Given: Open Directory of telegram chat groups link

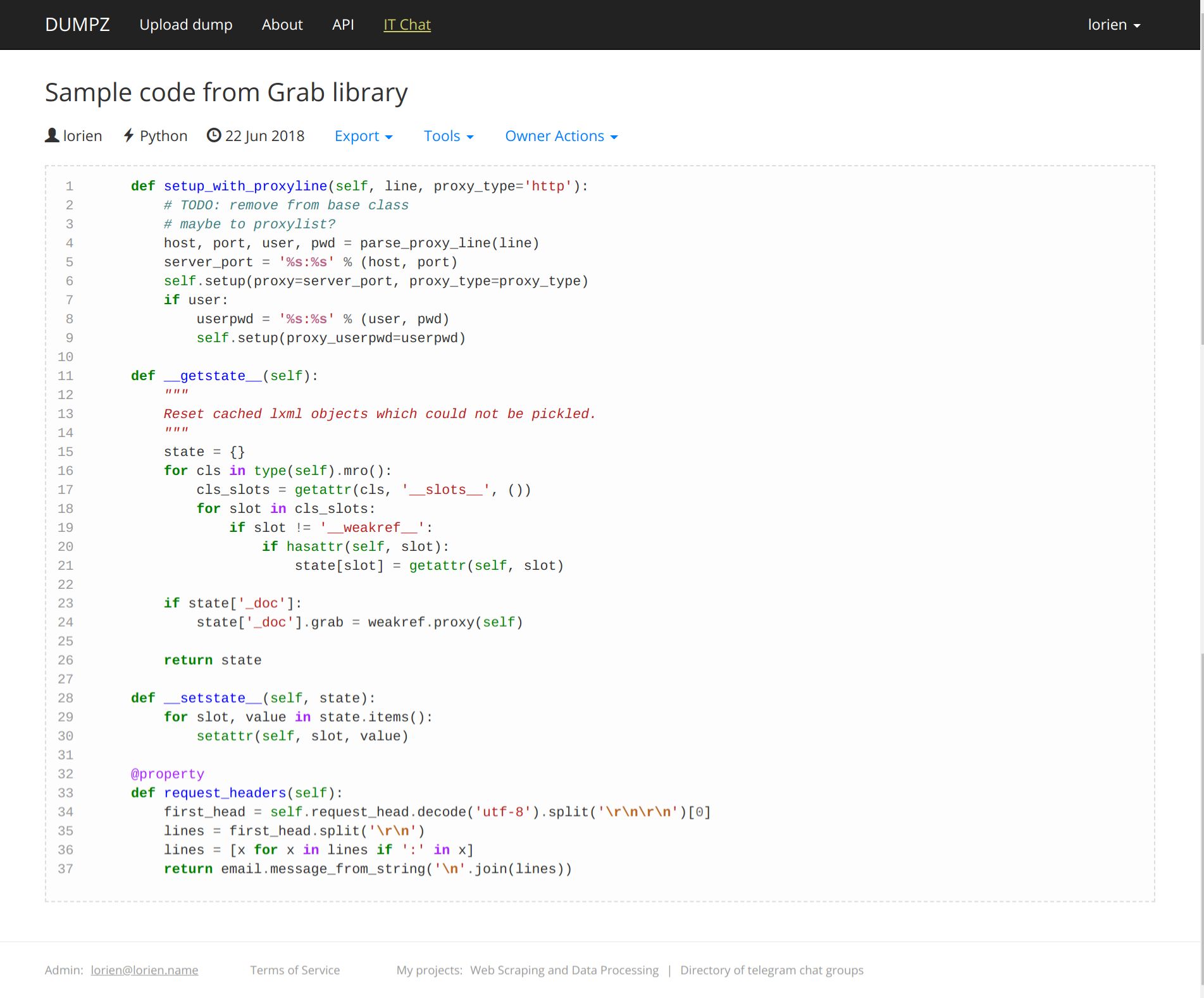Looking at the screenshot, I should pos(771,970).
